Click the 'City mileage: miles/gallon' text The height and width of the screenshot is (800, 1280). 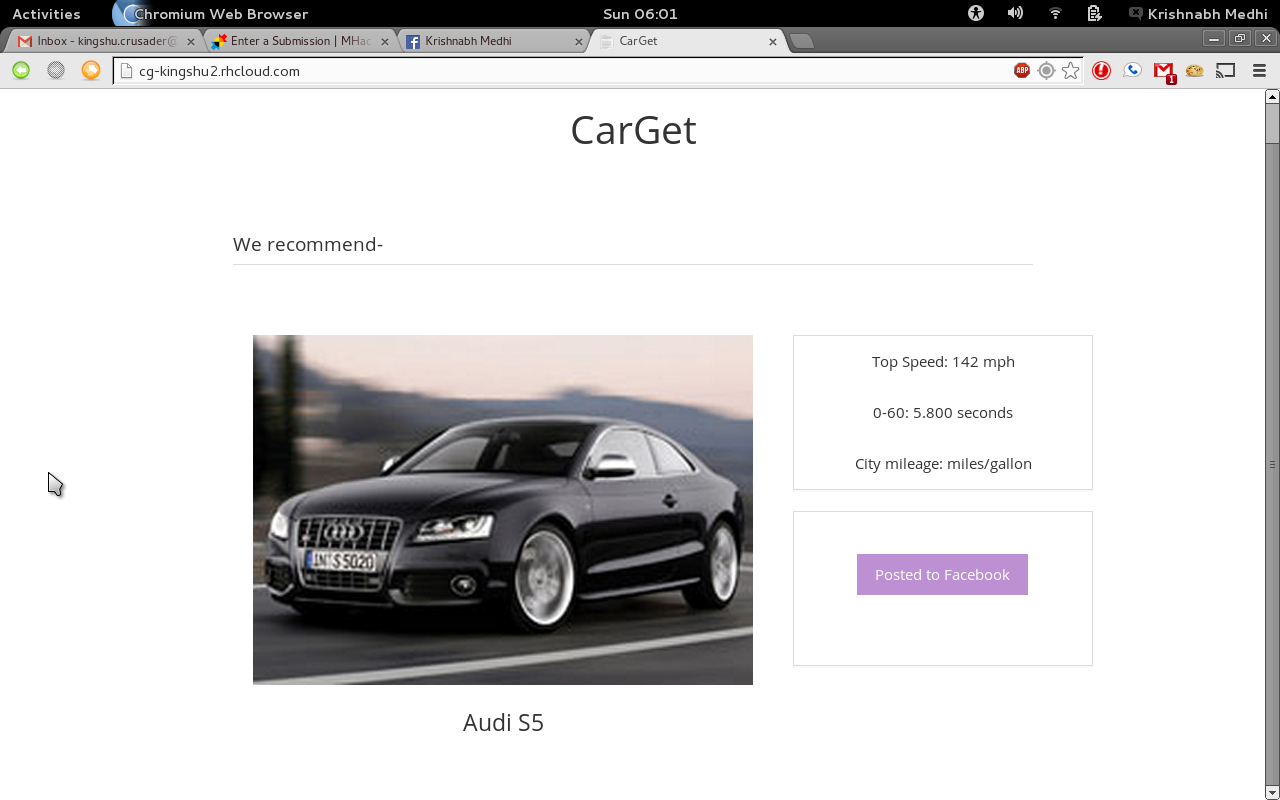(x=943, y=464)
